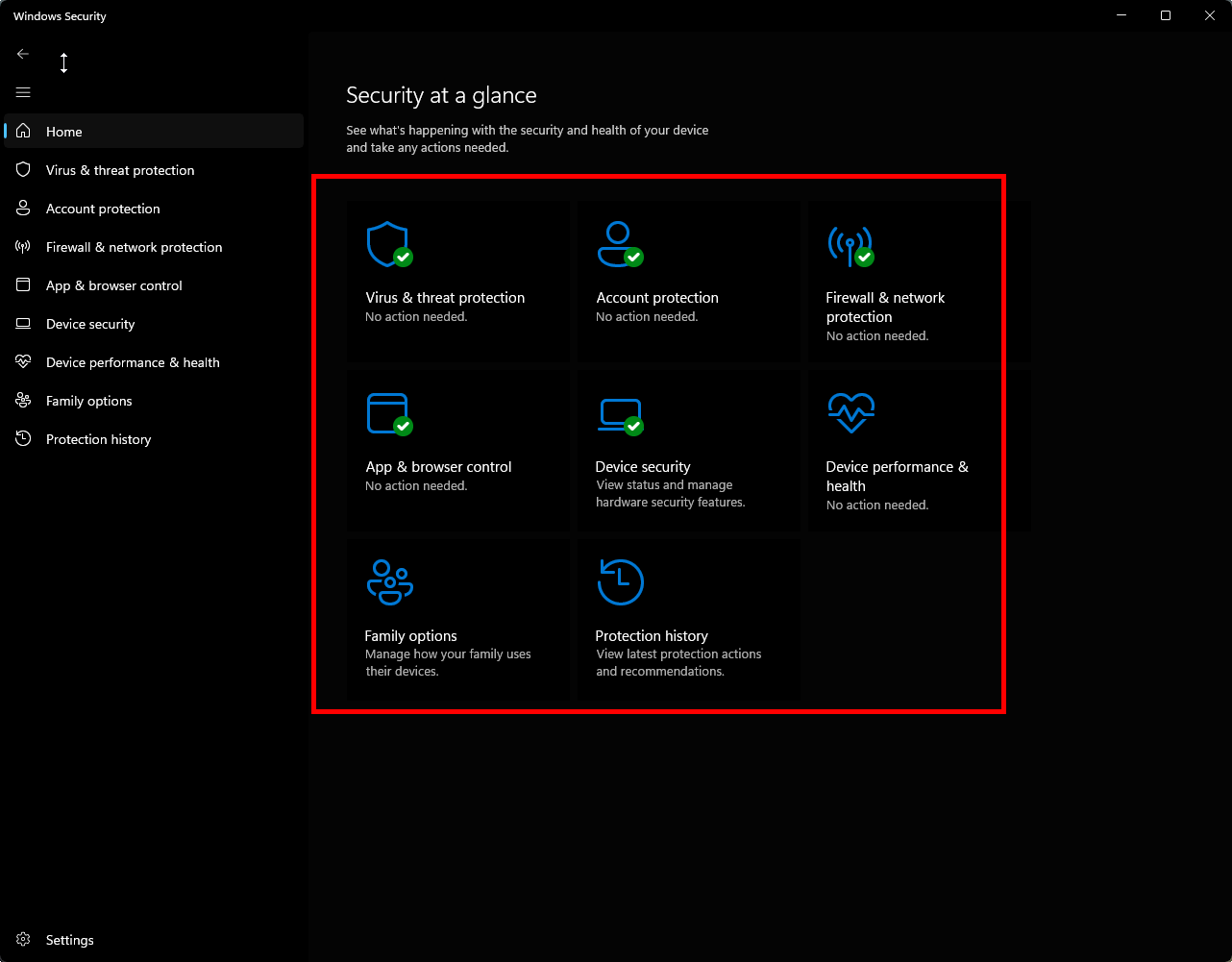Go back using the back arrow

23,54
